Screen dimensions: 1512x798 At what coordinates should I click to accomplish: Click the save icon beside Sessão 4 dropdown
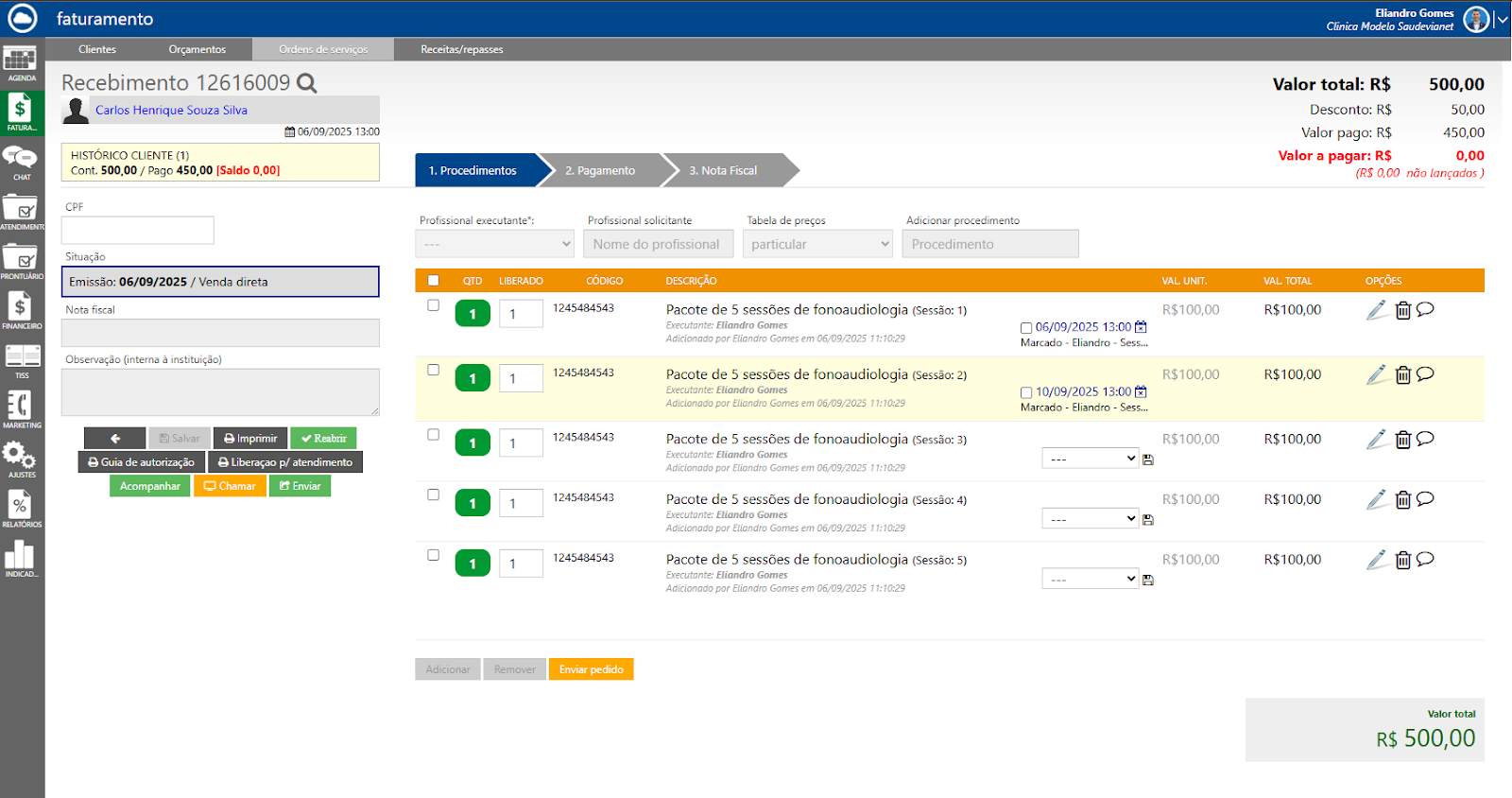click(1148, 520)
